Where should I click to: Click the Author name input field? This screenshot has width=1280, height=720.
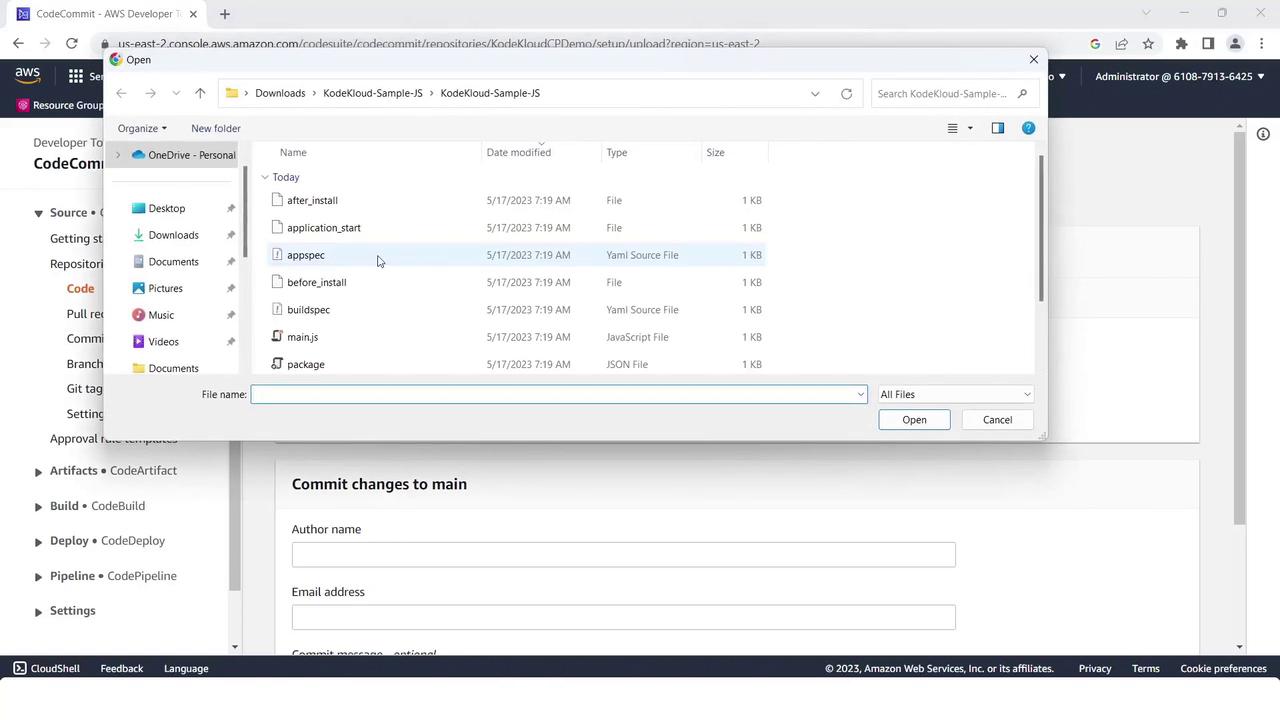[623, 554]
